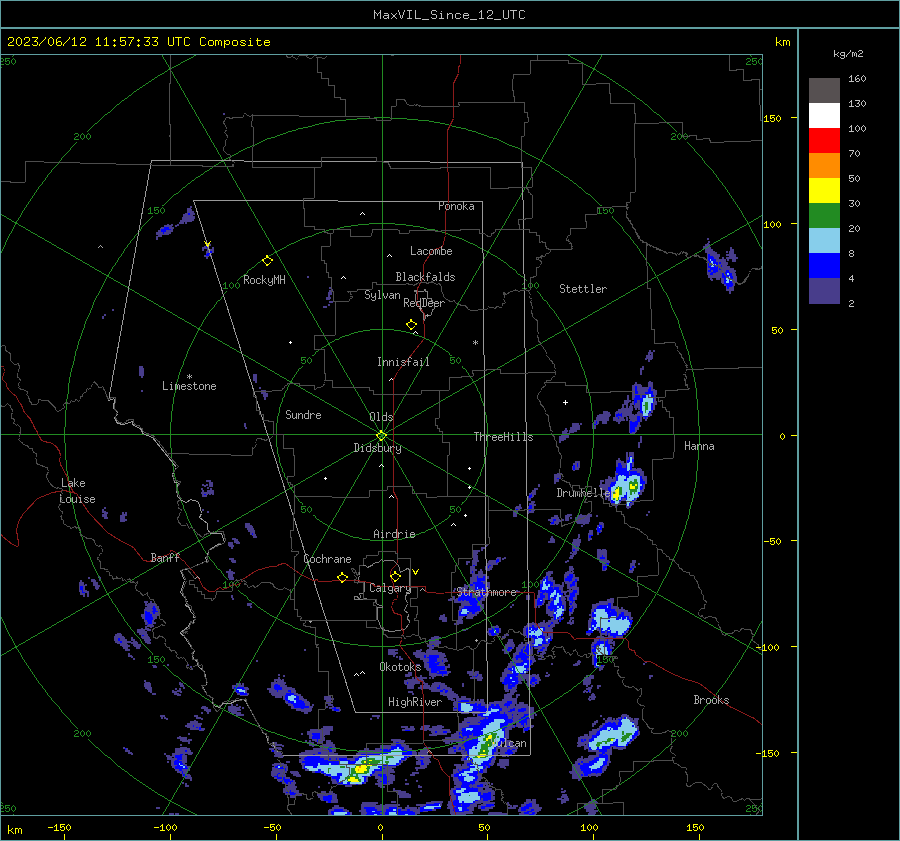Click the MaxVIL_Since_12_UTC title text

(449, 15)
